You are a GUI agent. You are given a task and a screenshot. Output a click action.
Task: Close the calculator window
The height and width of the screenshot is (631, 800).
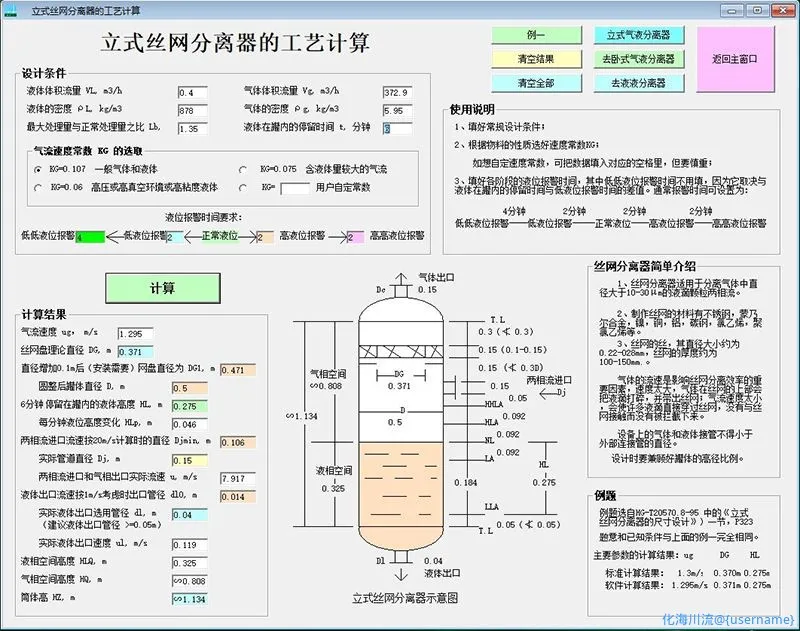pyautogui.click(x=783, y=10)
